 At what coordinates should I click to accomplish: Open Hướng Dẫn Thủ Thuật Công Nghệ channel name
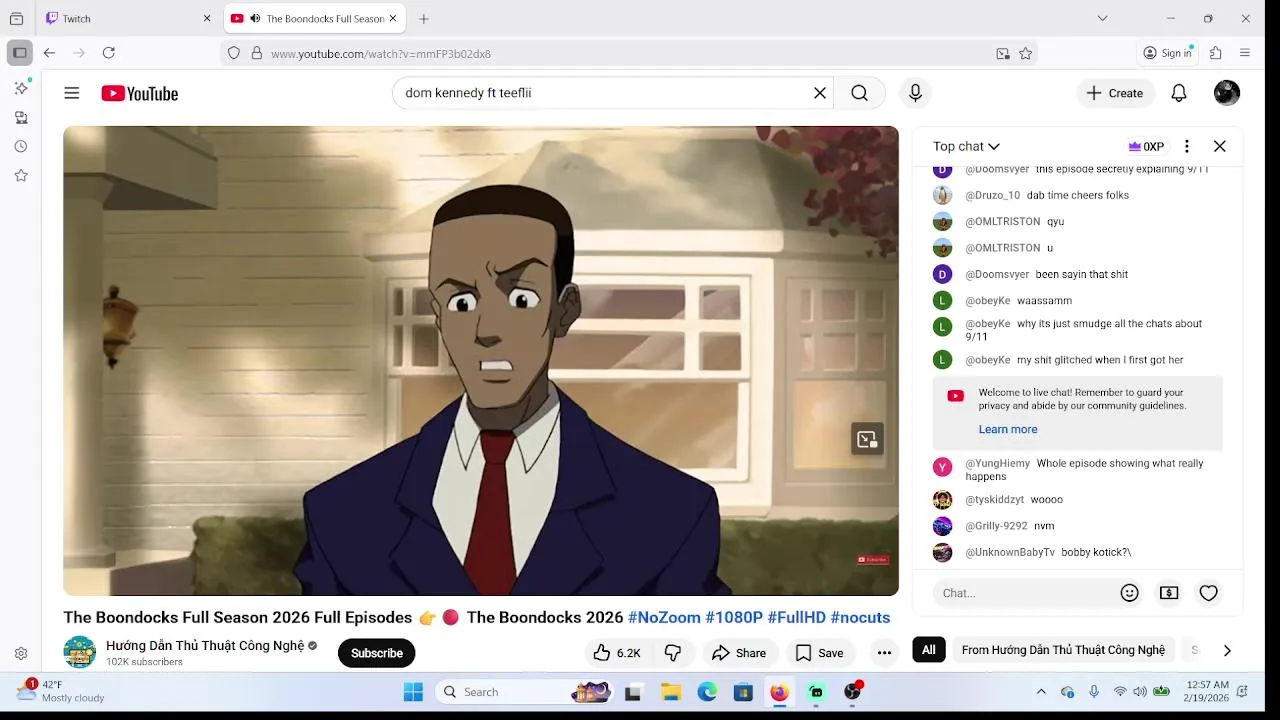tap(205, 646)
